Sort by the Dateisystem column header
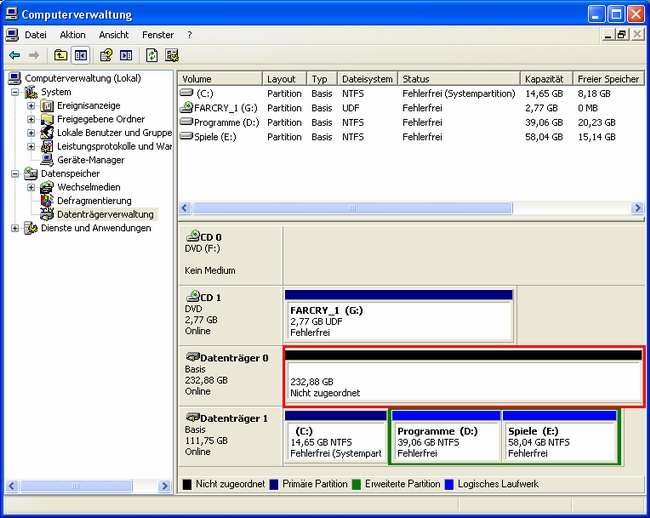 click(x=367, y=79)
